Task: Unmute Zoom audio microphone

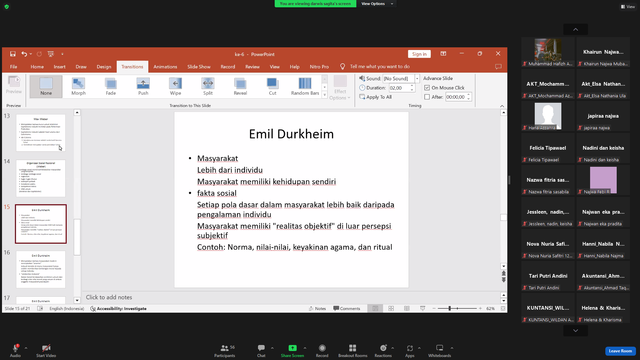Action: click(15, 351)
